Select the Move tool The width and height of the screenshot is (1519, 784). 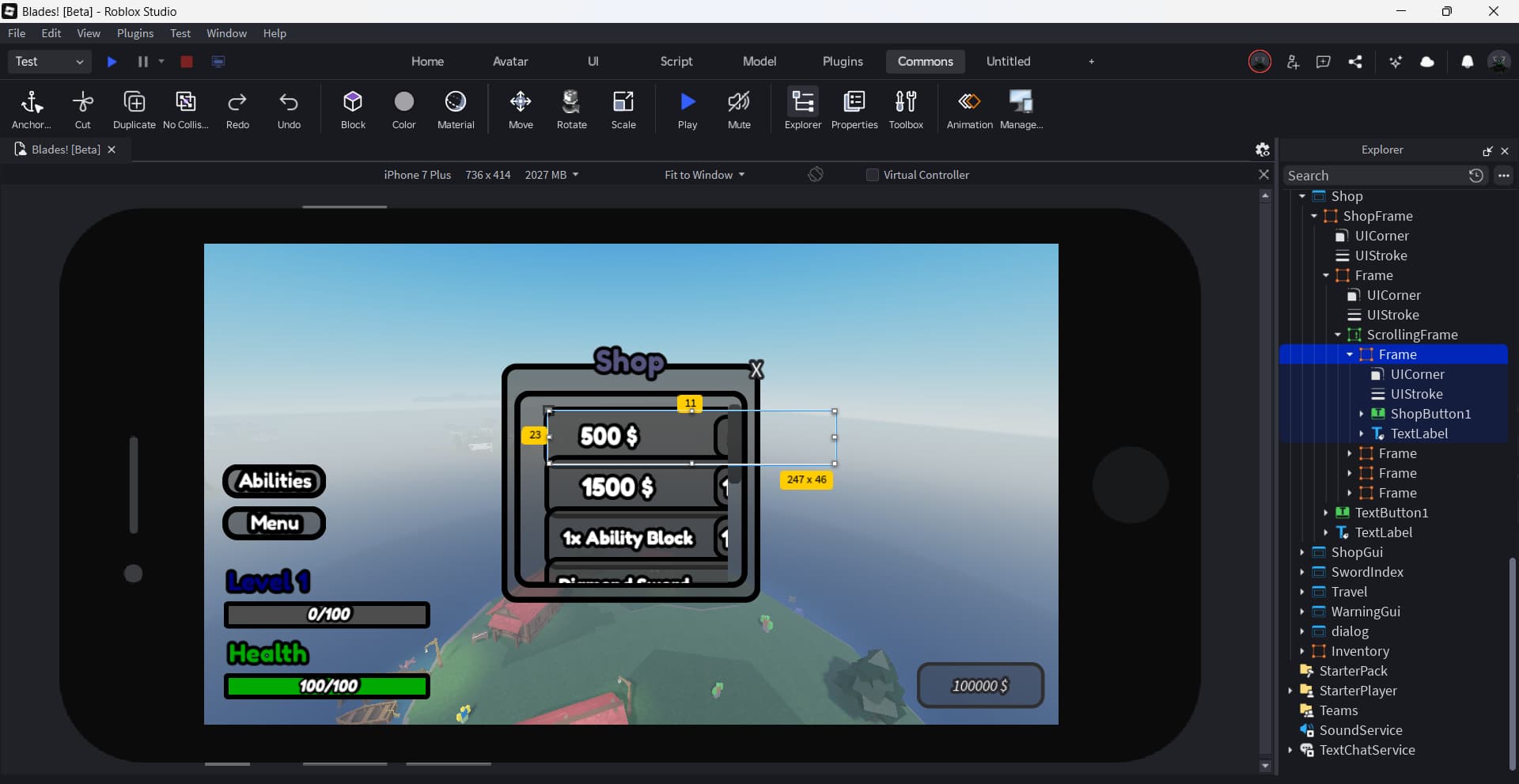pyautogui.click(x=521, y=109)
